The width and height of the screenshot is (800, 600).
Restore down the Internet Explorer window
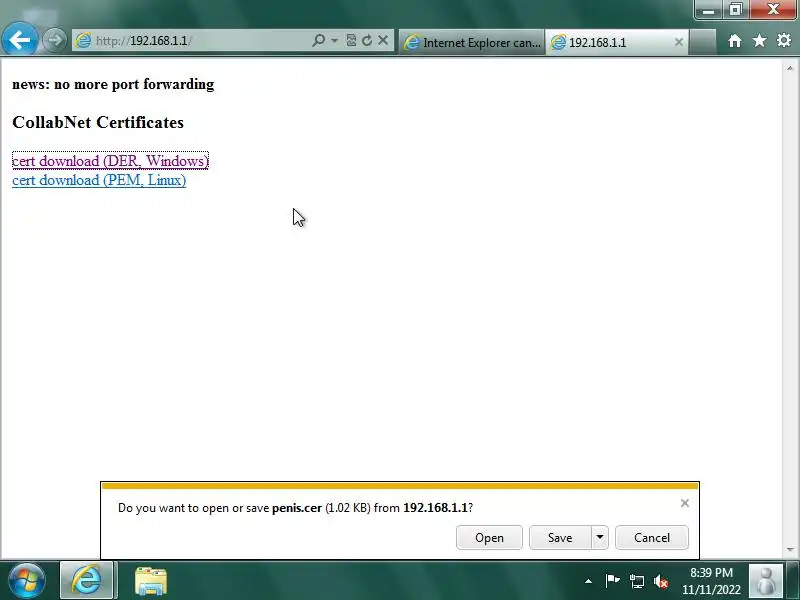[x=735, y=10]
